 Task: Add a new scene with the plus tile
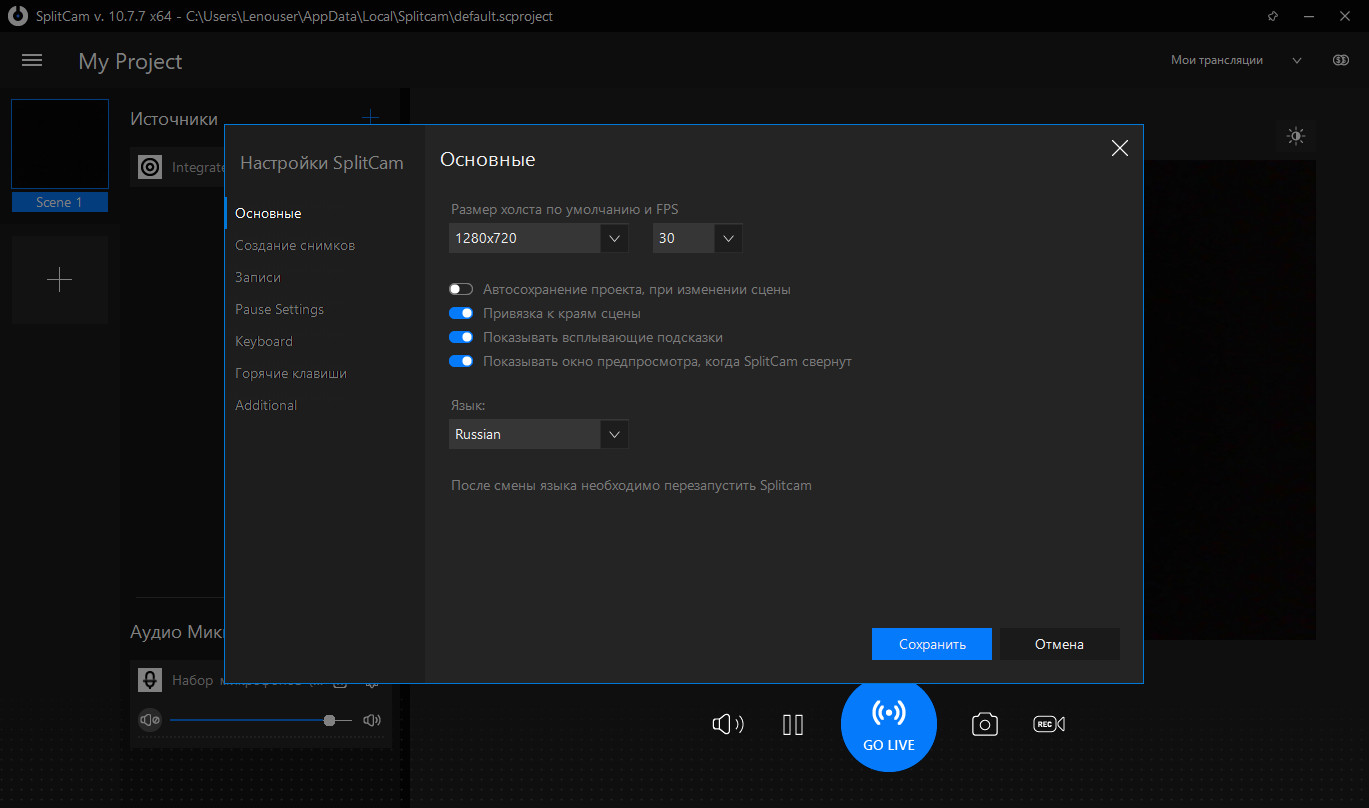pos(60,280)
